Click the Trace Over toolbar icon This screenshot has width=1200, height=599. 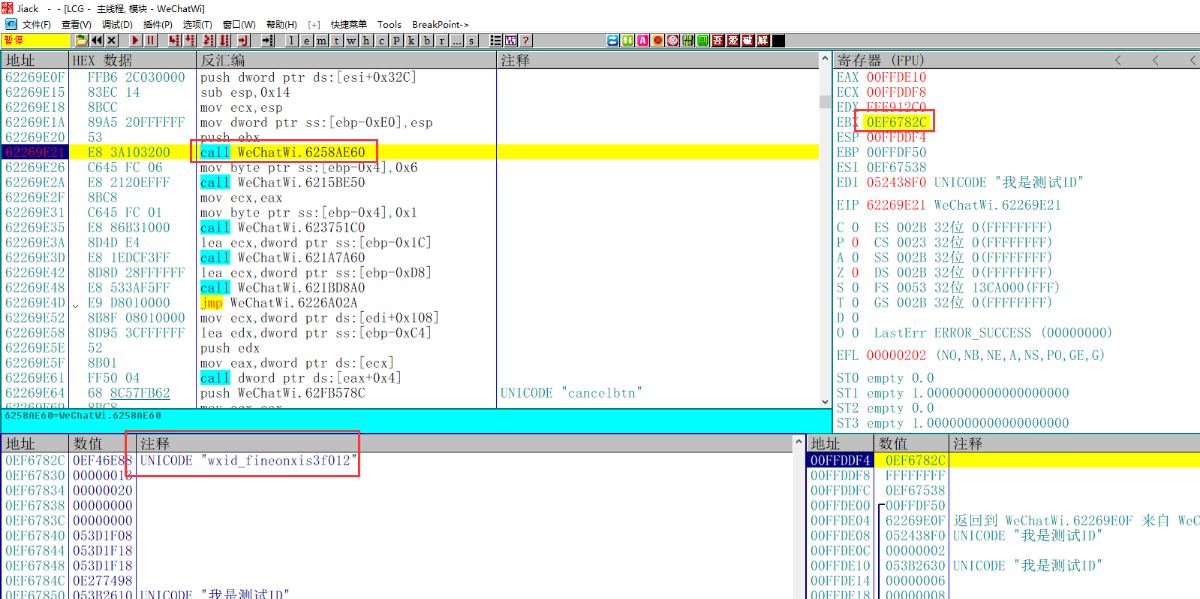pos(224,40)
